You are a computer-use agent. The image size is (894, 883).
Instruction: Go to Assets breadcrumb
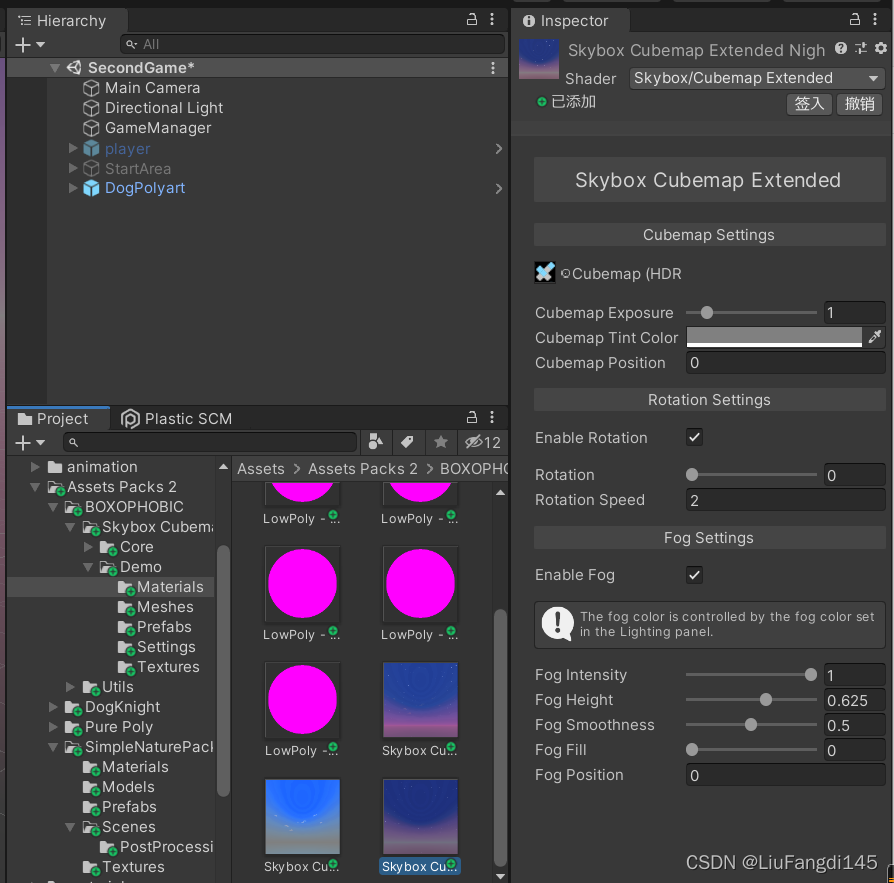[261, 469]
